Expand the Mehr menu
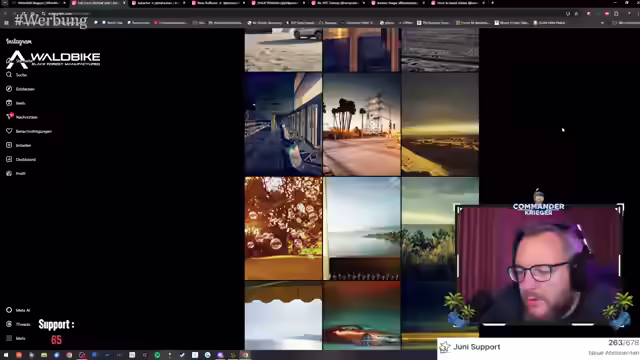This screenshot has height=360, width=640. tap(16, 338)
